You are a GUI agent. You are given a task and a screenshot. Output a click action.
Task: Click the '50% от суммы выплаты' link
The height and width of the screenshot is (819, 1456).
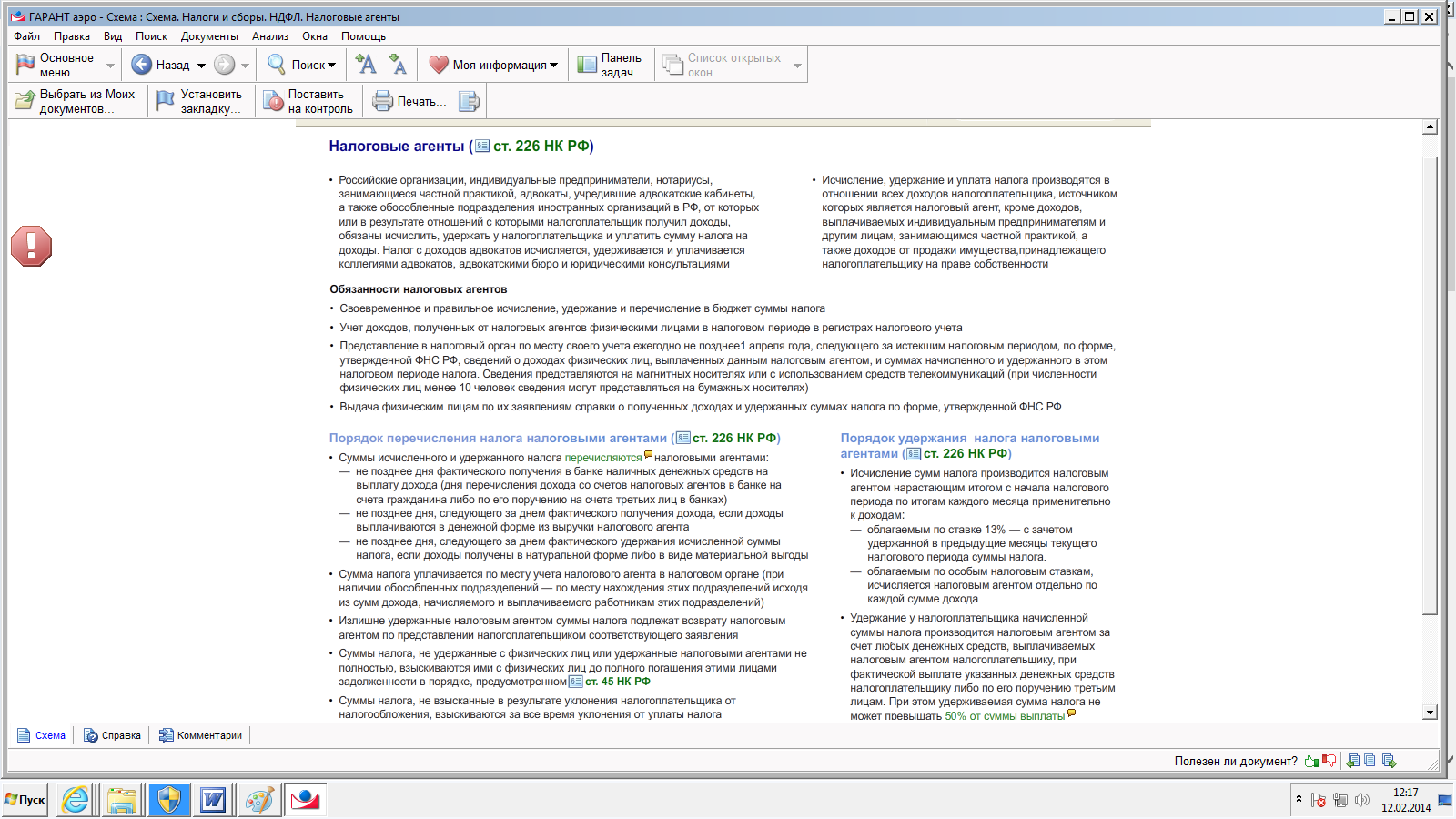pyautogui.click(x=1005, y=716)
